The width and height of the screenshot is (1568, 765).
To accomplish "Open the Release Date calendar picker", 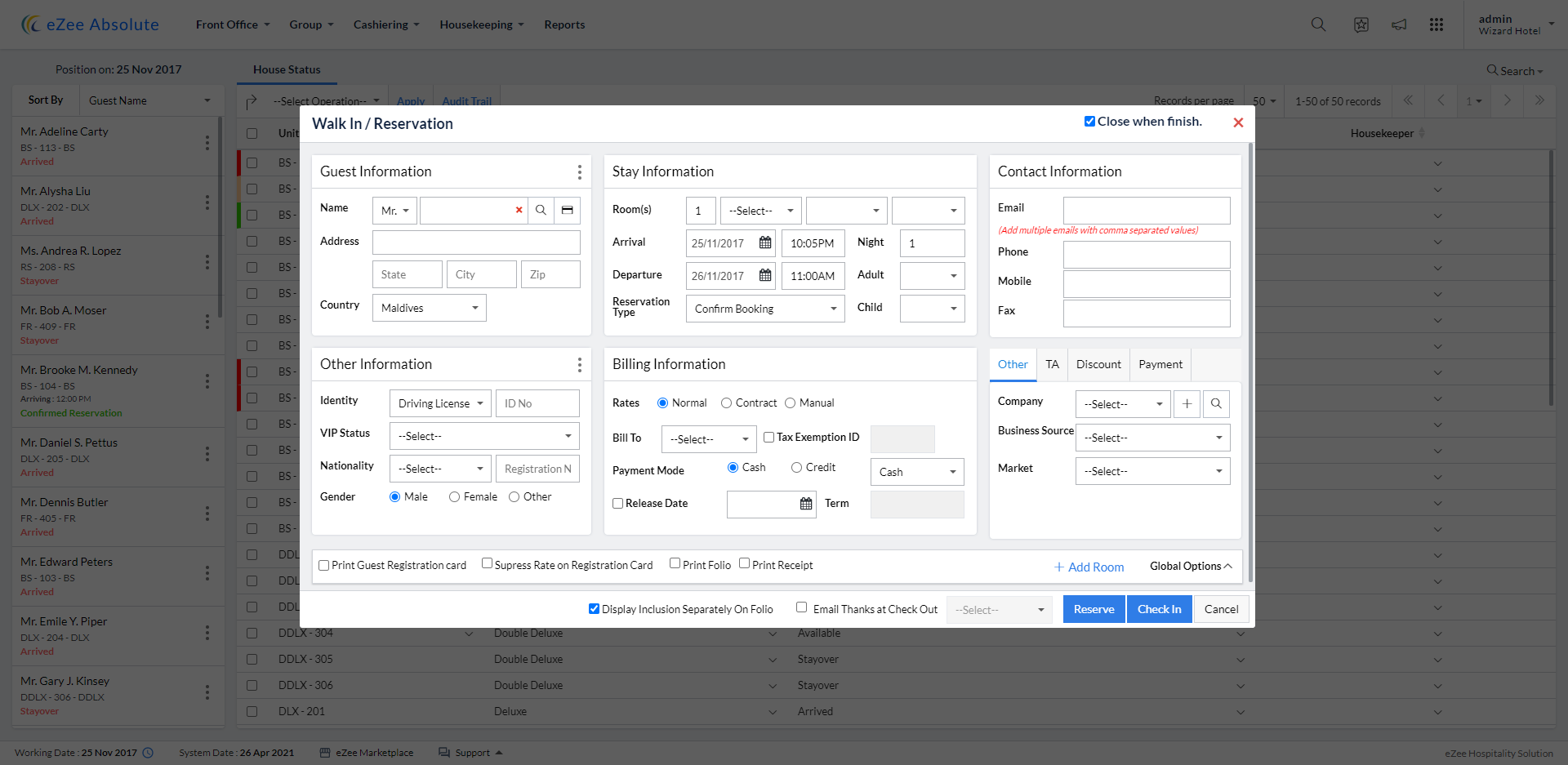I will point(806,504).
